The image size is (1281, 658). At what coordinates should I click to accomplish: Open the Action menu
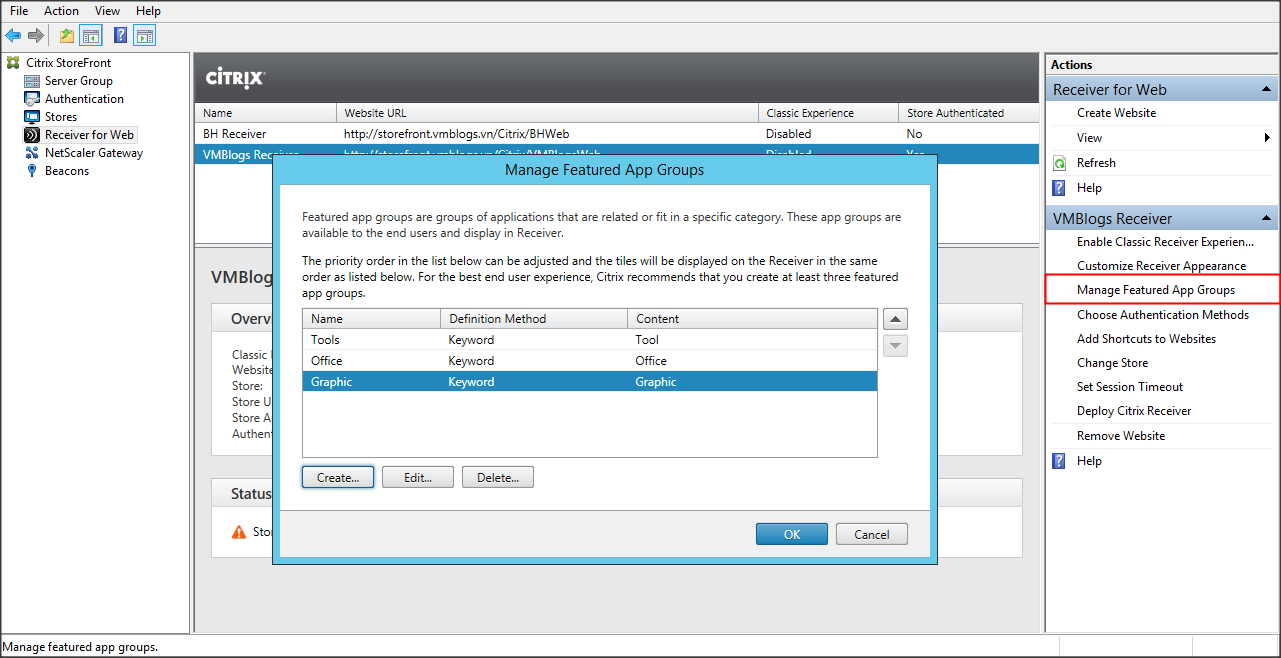tap(61, 11)
